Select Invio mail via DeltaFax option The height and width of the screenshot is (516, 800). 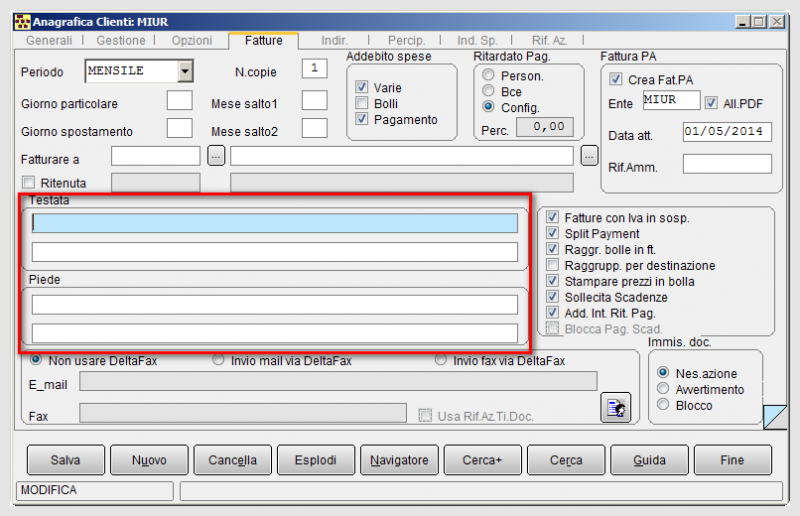[x=218, y=360]
